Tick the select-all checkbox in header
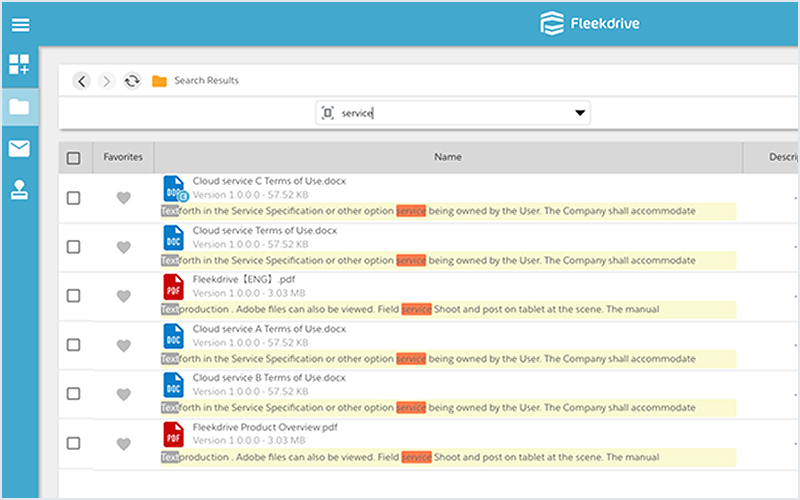The width and height of the screenshot is (800, 500). tap(73, 158)
